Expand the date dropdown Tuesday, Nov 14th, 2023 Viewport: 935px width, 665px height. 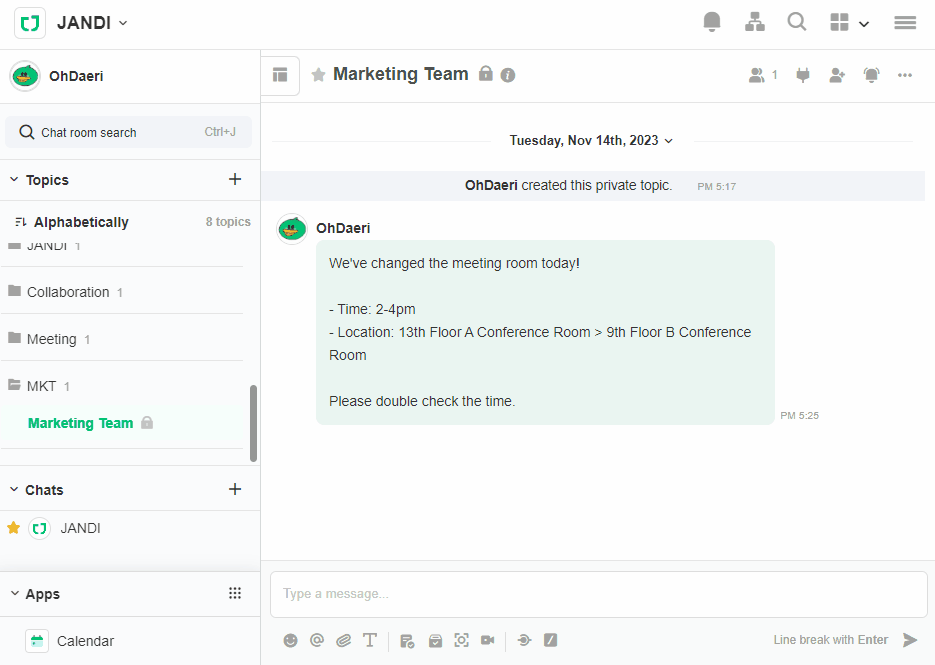click(591, 141)
